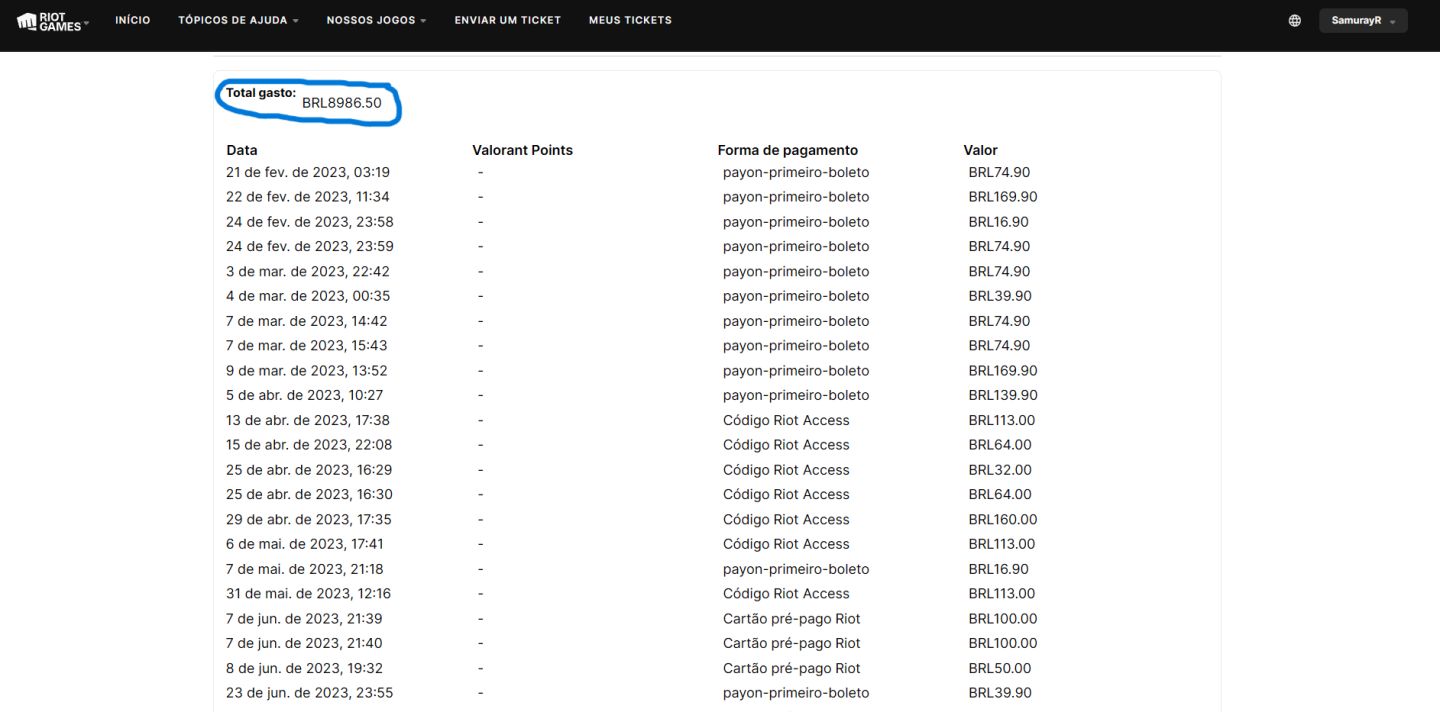
Task: Click the Riot Games logo
Action: (x=48, y=20)
